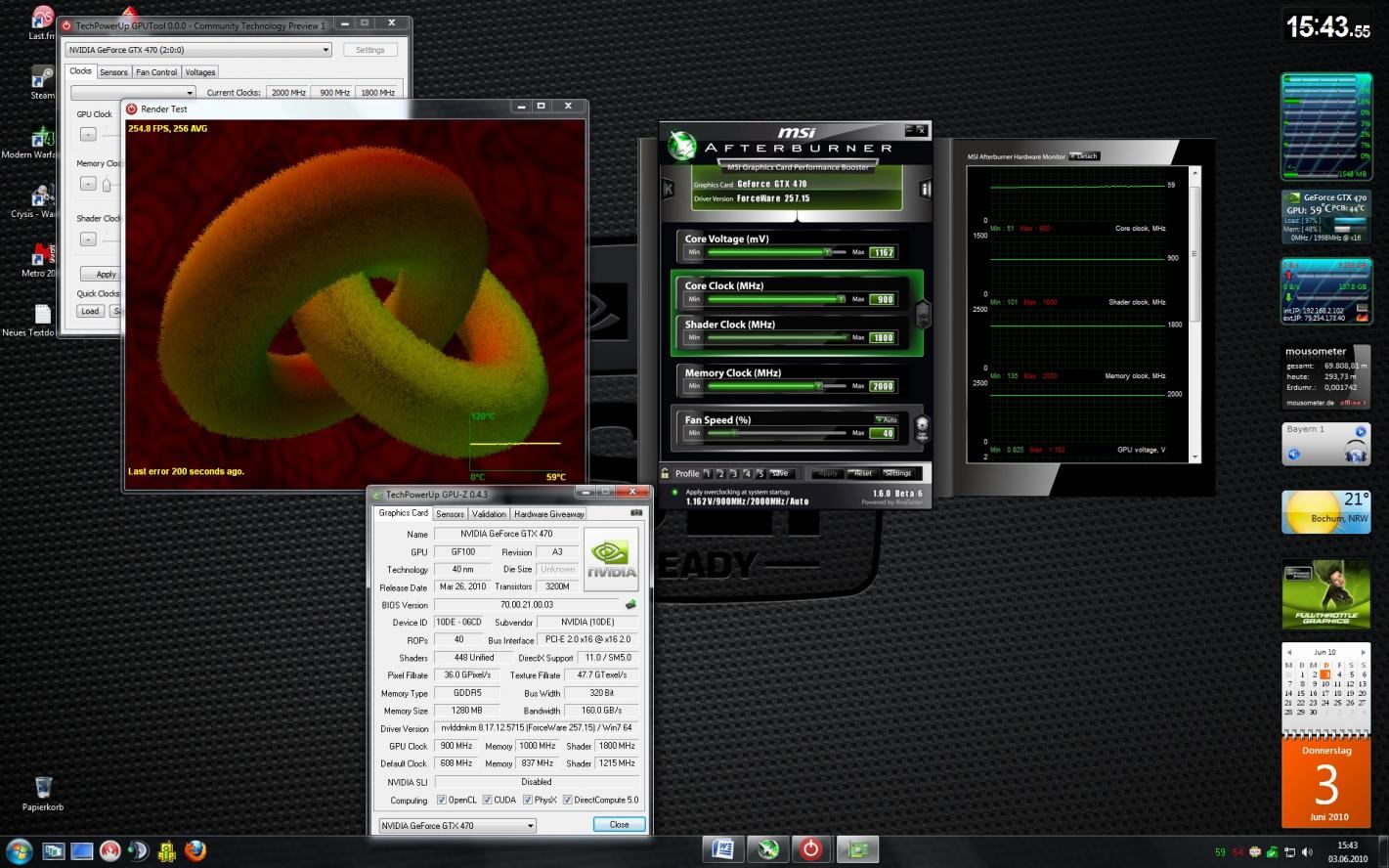Click the NVIDIA logo in GPU-Z
Screen dimensions: 1389x868
click(x=611, y=559)
